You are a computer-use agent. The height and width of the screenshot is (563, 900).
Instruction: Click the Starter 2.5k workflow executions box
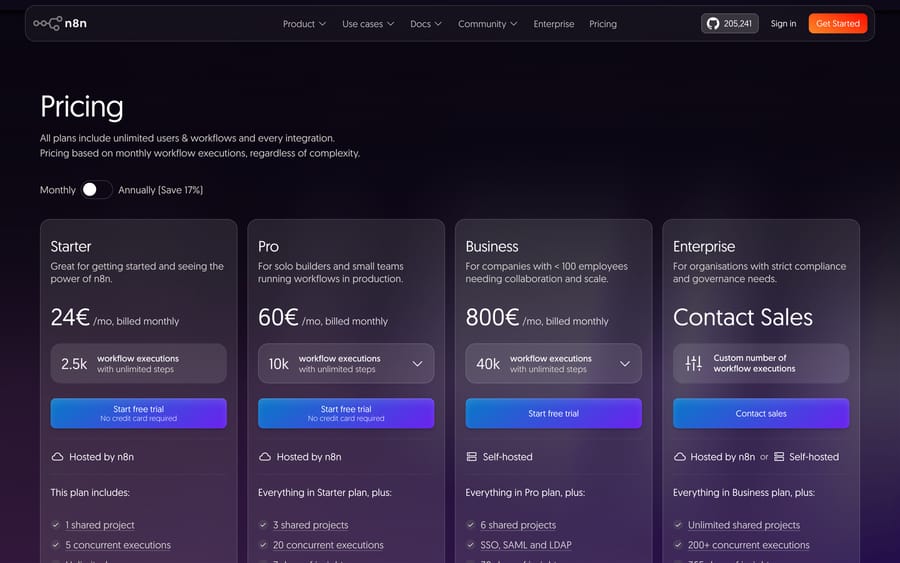click(138, 363)
